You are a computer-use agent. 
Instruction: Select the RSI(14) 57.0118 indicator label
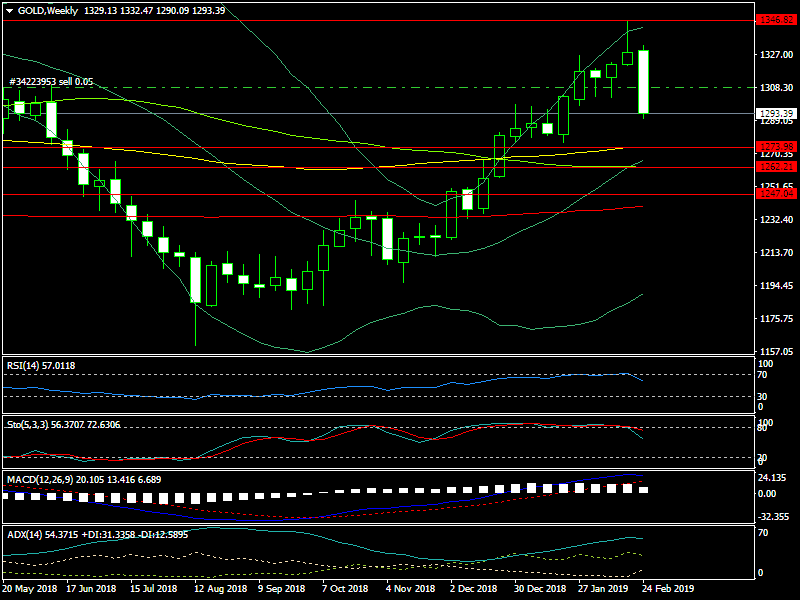[x=41, y=366]
